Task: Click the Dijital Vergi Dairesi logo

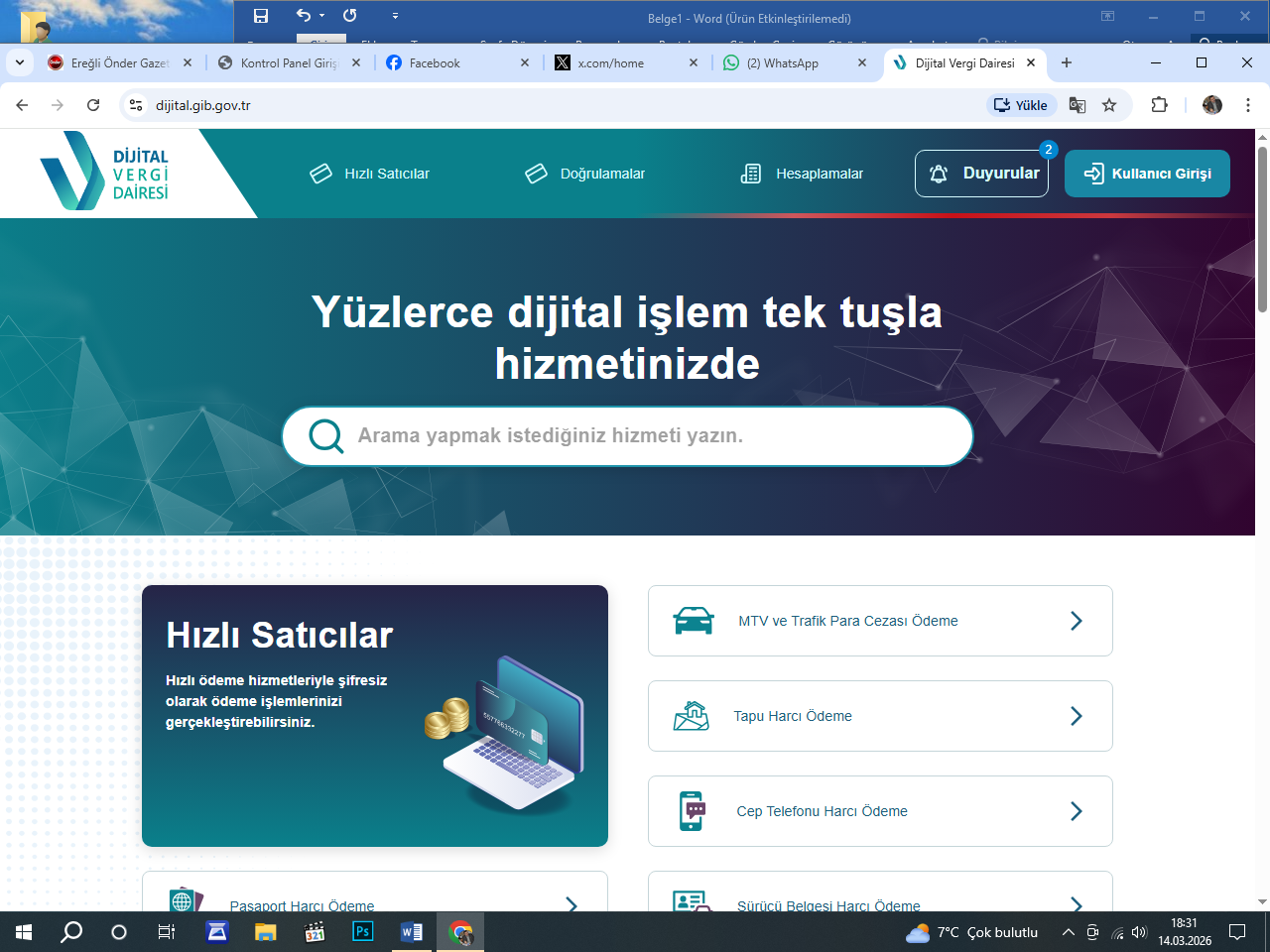Action: [x=105, y=173]
